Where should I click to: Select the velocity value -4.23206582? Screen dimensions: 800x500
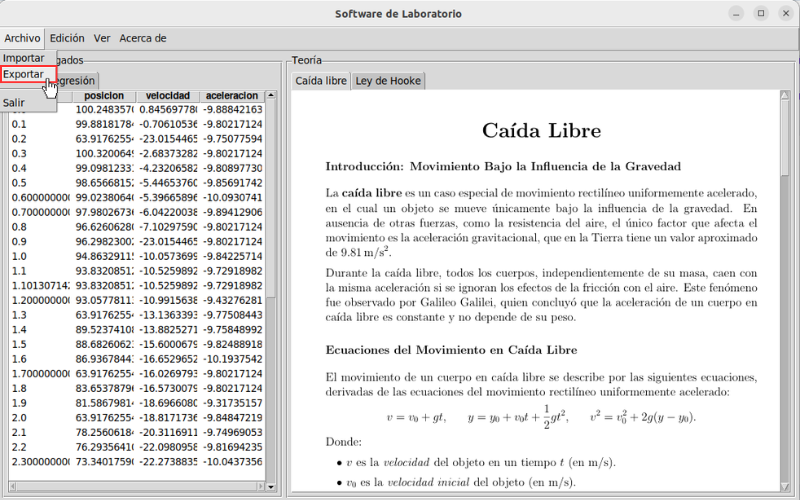[x=168, y=168]
